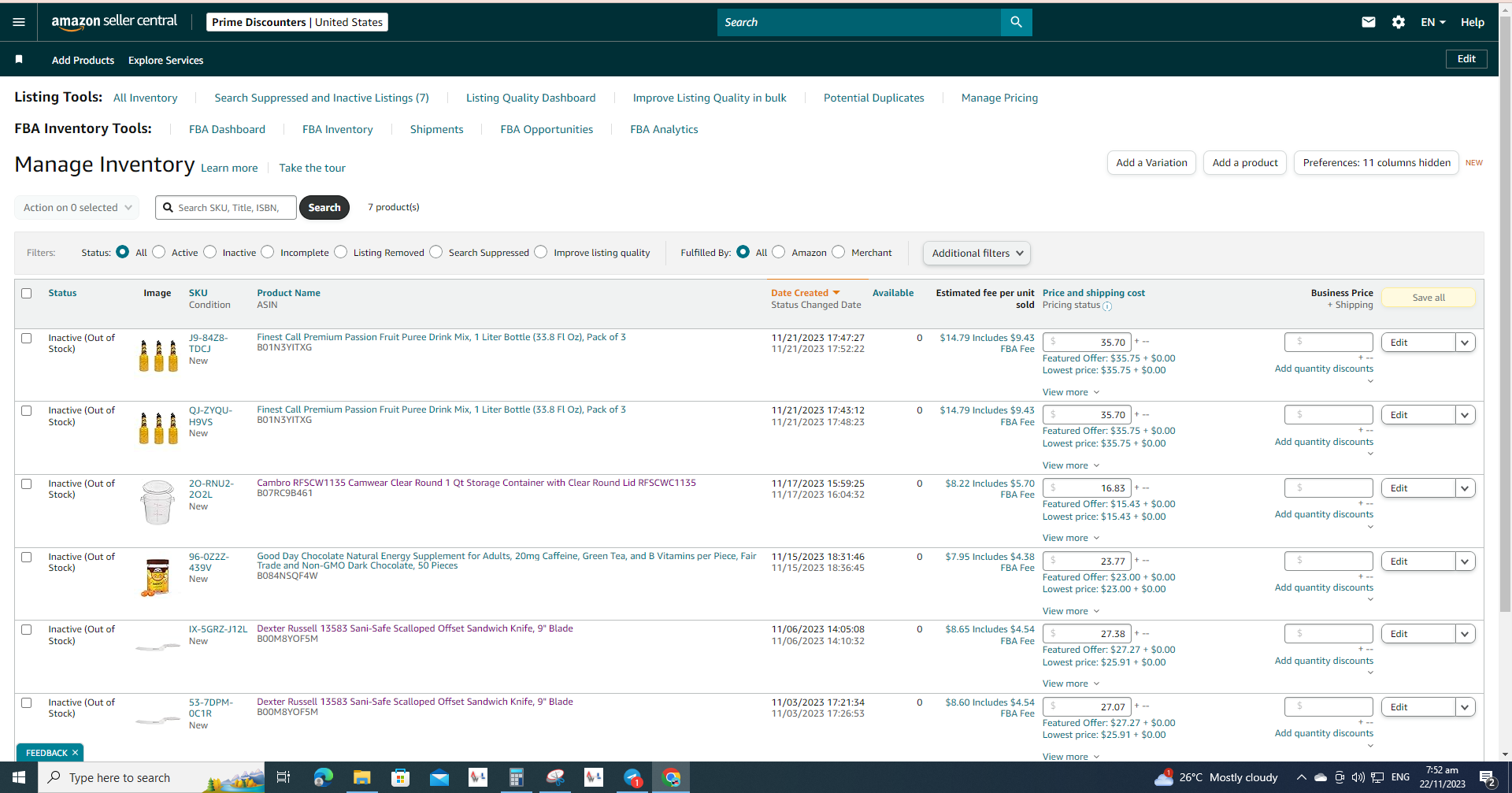The width and height of the screenshot is (1512, 793).
Task: Open the settings gear icon
Action: [1399, 22]
